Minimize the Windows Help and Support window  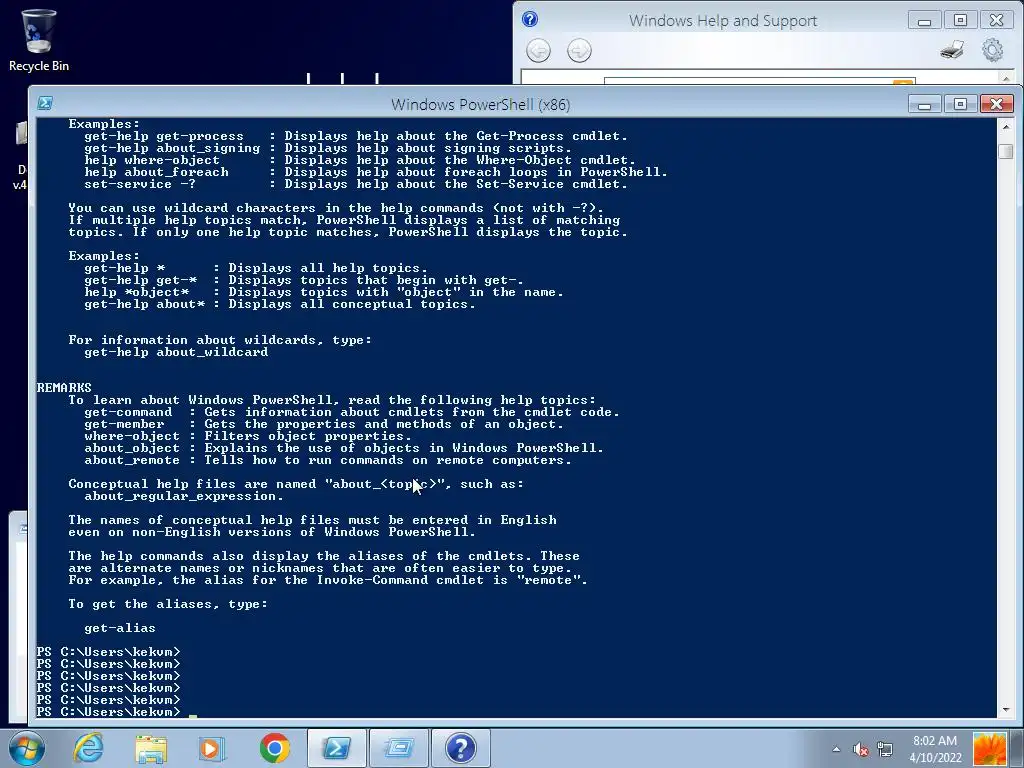click(924, 20)
